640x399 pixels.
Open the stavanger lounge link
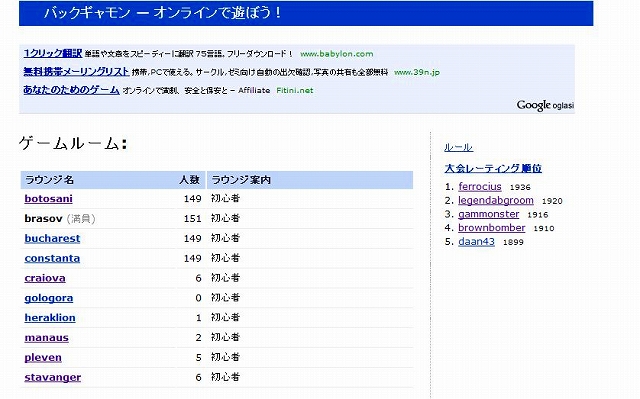point(53,377)
